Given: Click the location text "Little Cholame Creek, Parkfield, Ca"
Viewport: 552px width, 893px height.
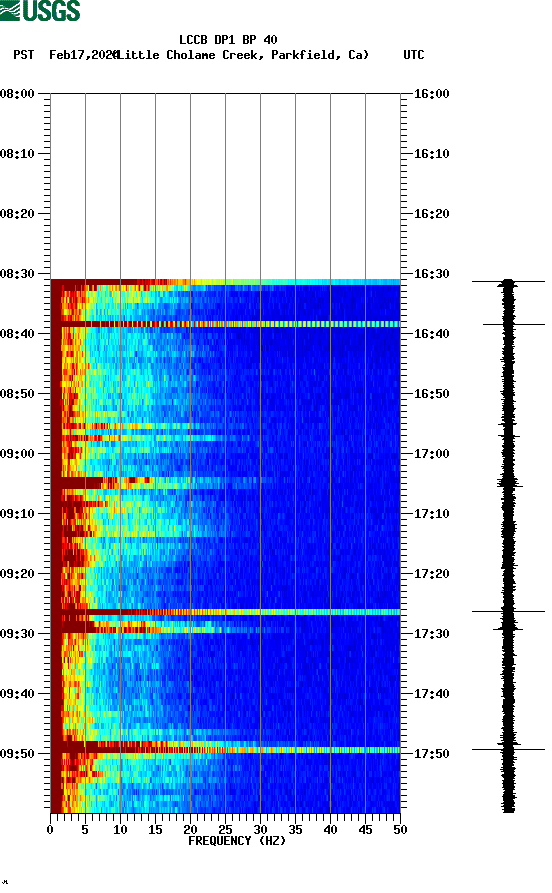Looking at the screenshot, I should pyautogui.click(x=242, y=55).
